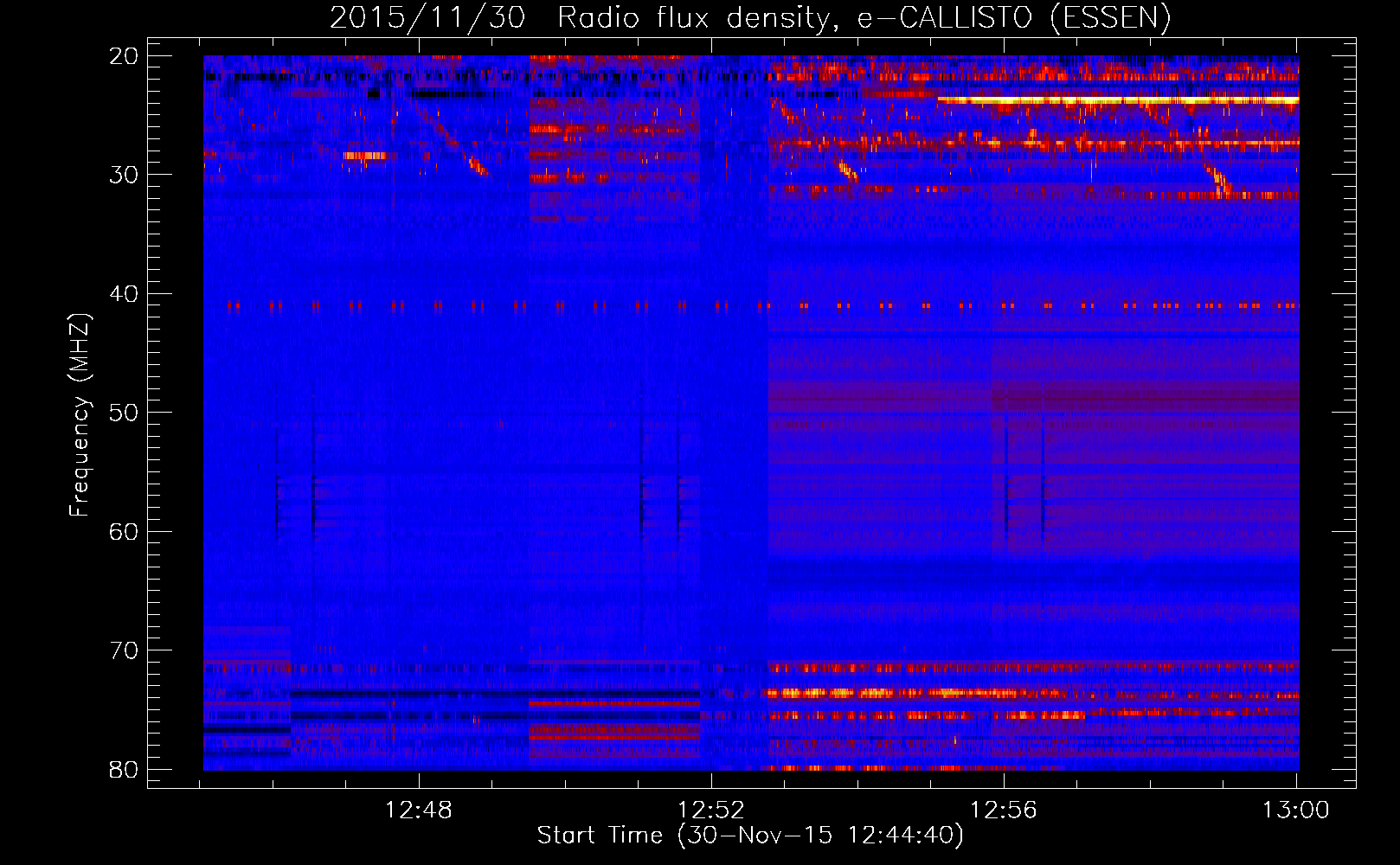Click the 50 frequency tick label
Image resolution: width=1400 pixels, height=865 pixels.
coord(125,413)
